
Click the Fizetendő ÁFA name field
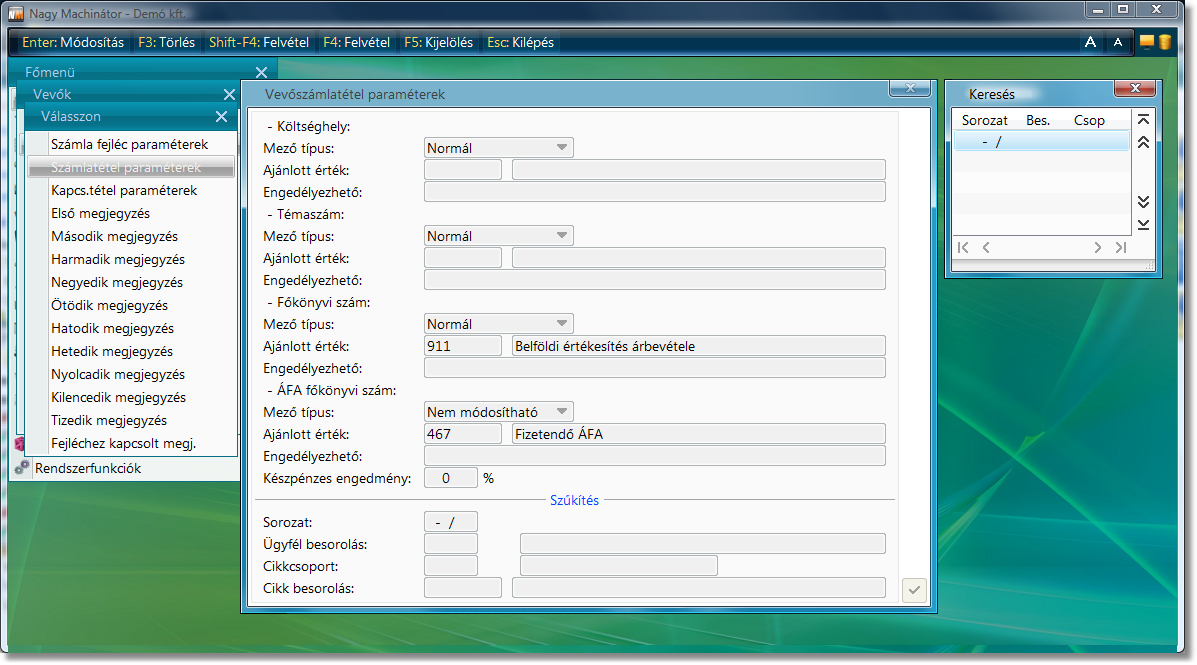click(x=699, y=434)
